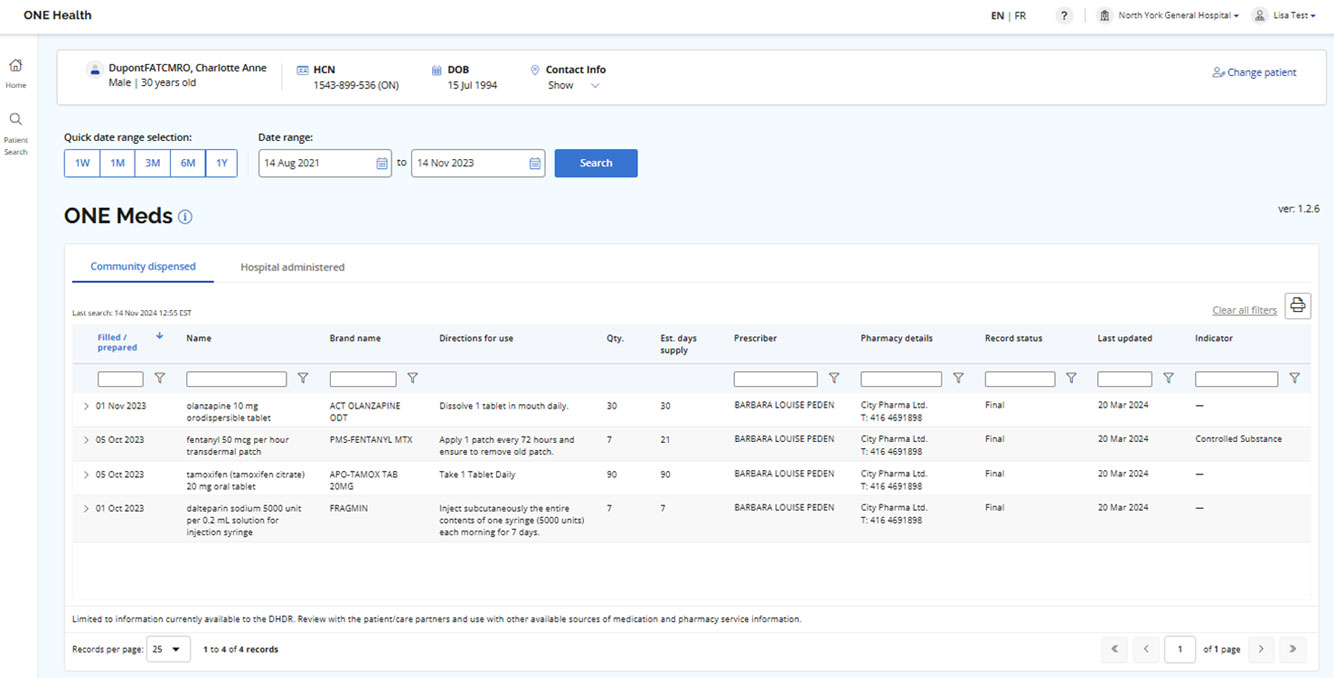The height and width of the screenshot is (678, 1334).
Task: Click the Last updated filter input
Action: point(1125,379)
